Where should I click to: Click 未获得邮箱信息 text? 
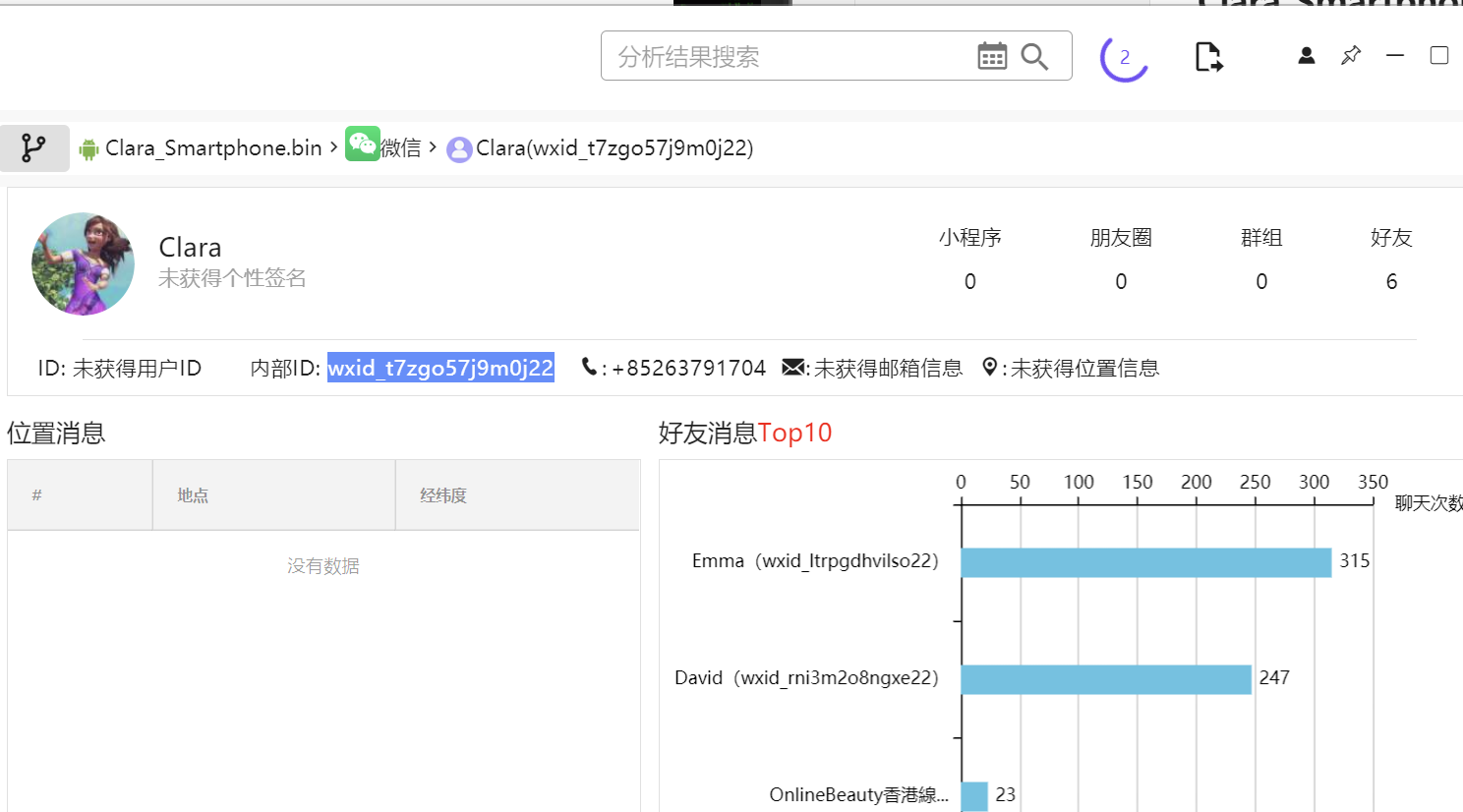[889, 368]
